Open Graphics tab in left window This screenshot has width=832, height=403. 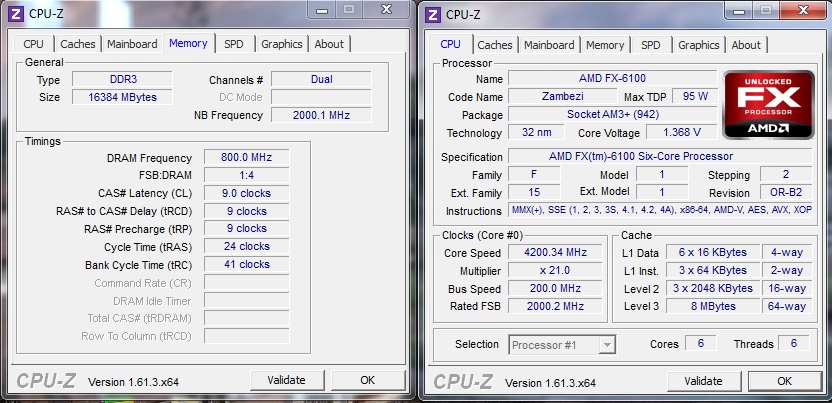click(282, 44)
